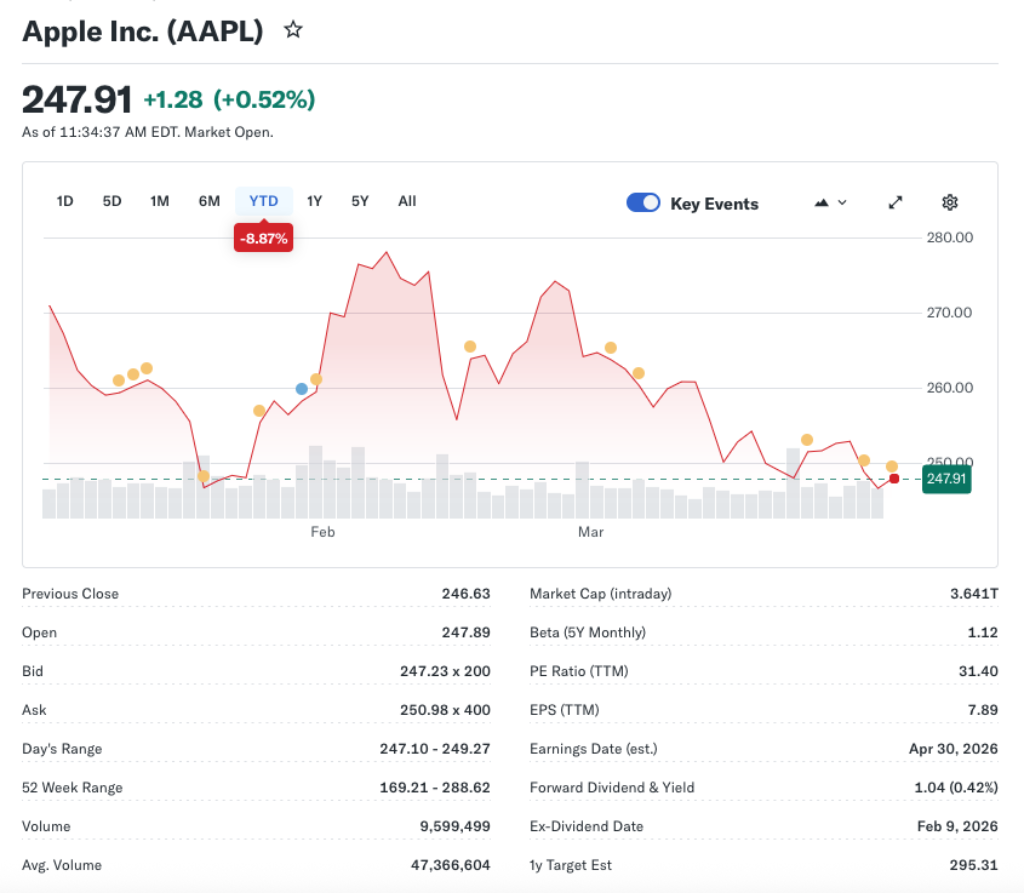The image size is (1024, 893).
Task: Click the blue key event dot
Action: pyautogui.click(x=302, y=388)
